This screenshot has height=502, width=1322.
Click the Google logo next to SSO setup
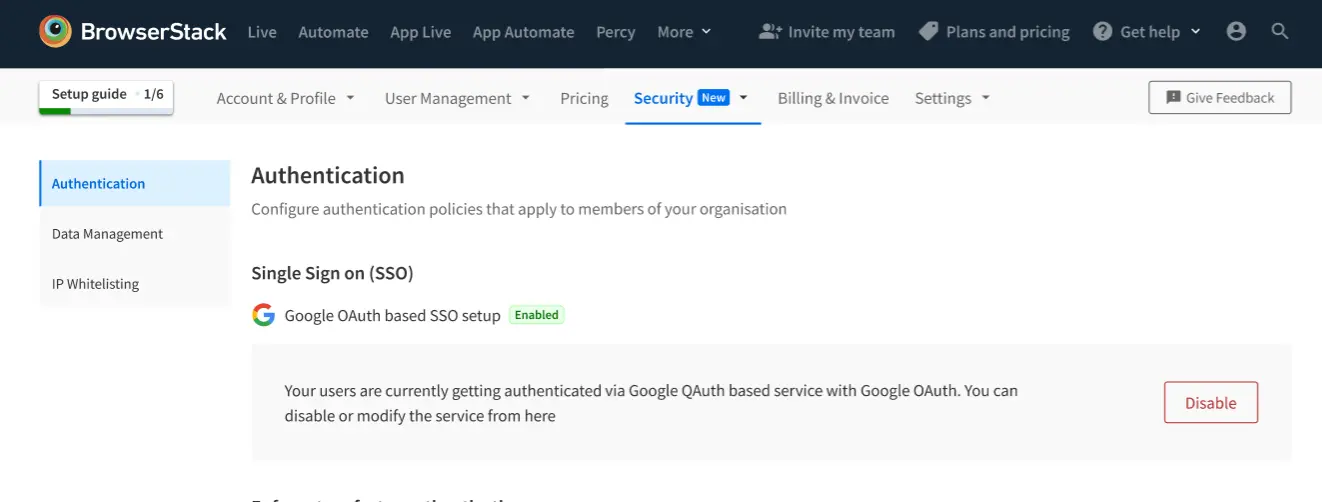coord(263,315)
